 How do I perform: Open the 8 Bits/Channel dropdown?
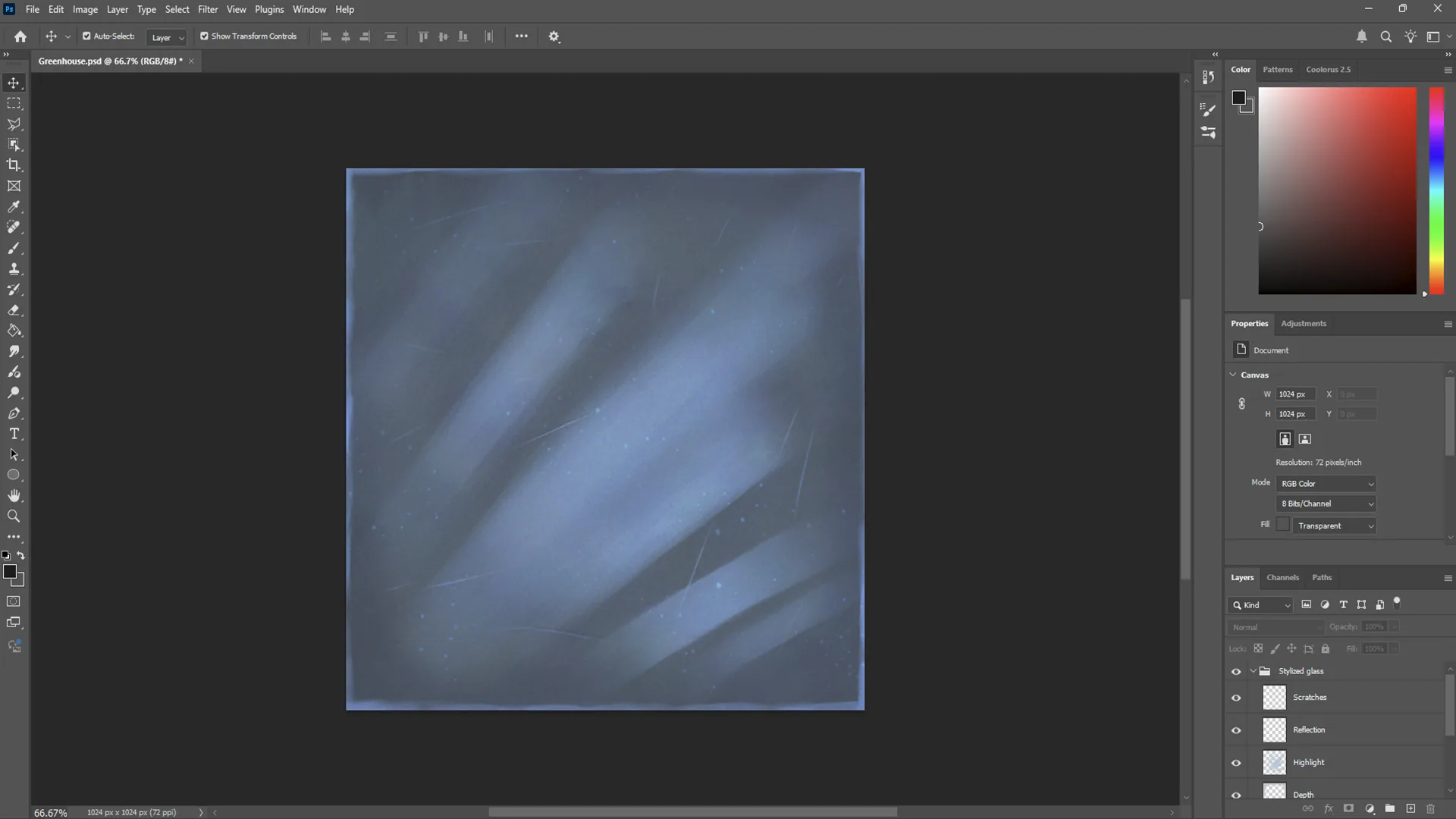pyautogui.click(x=1326, y=504)
